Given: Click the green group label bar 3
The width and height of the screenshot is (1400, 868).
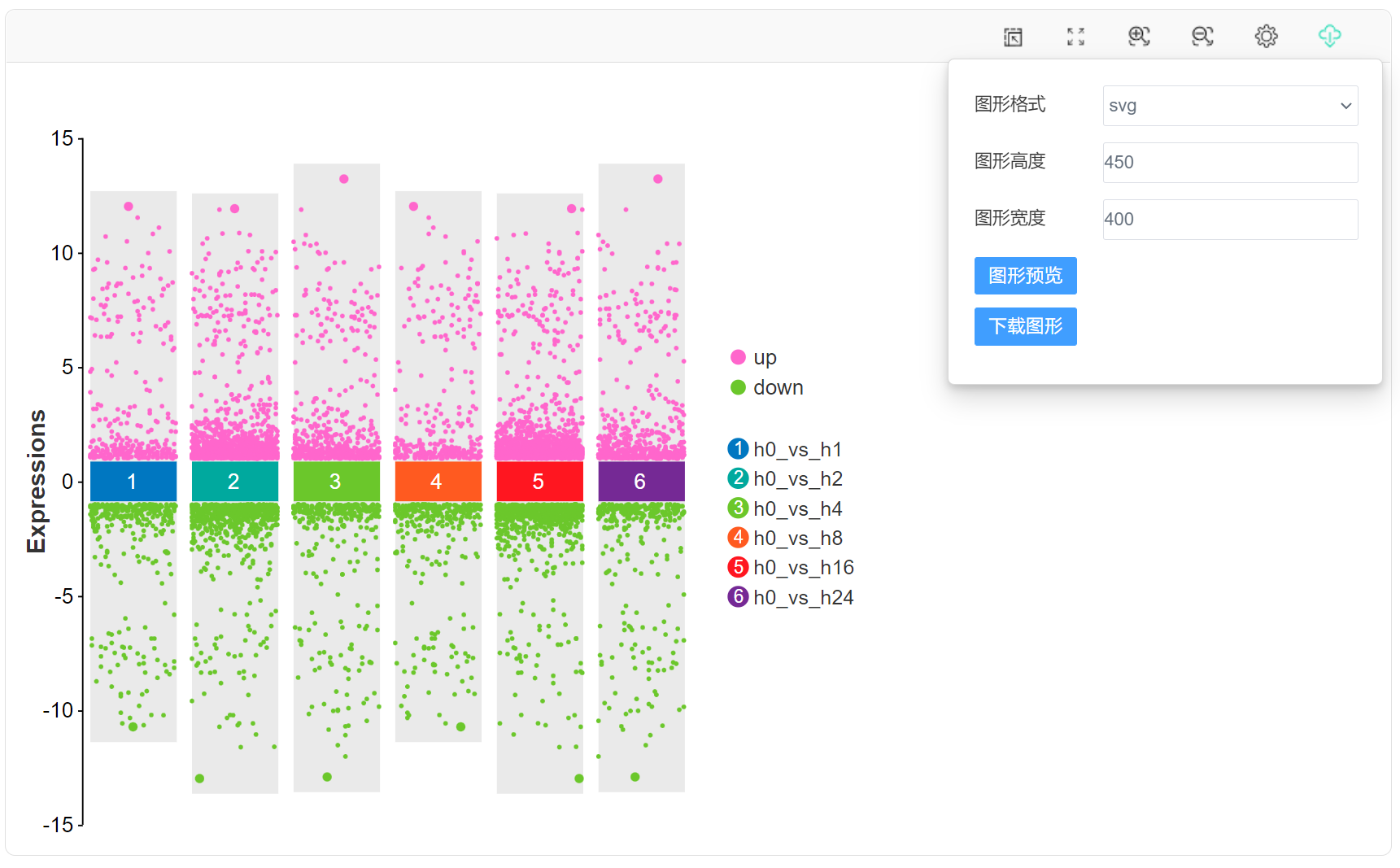Looking at the screenshot, I should tap(337, 482).
